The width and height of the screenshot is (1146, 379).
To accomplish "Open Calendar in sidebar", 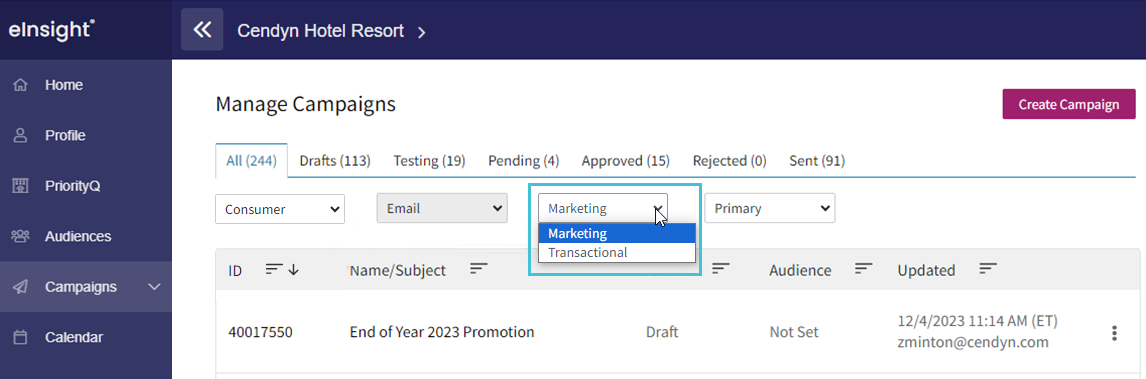I will point(86,337).
